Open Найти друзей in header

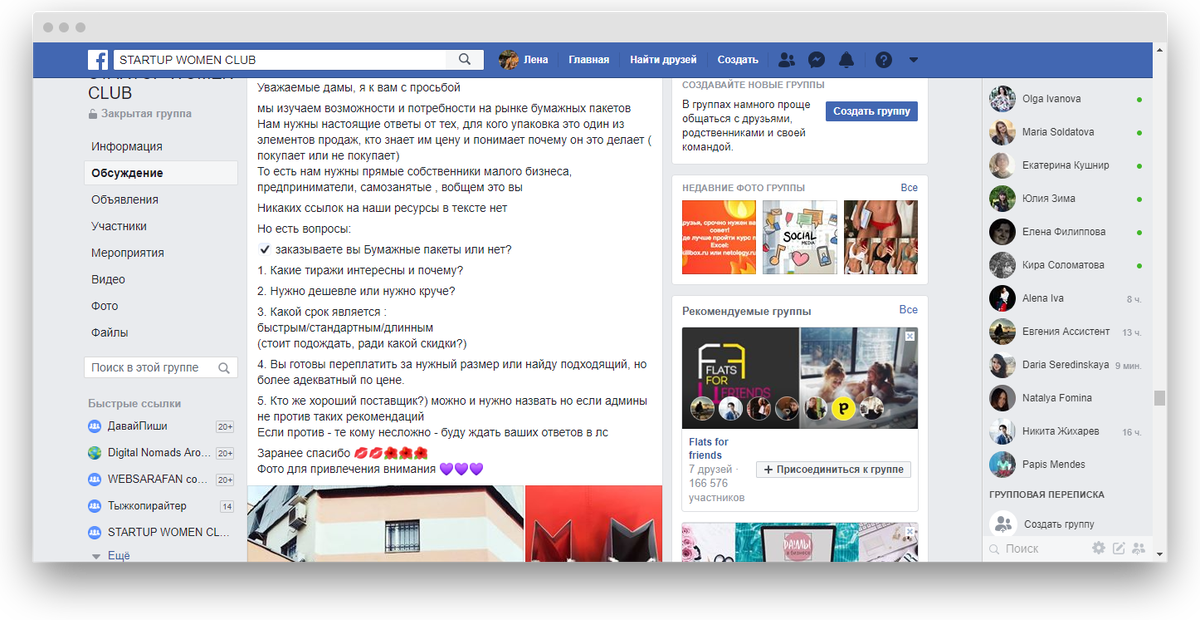point(663,60)
